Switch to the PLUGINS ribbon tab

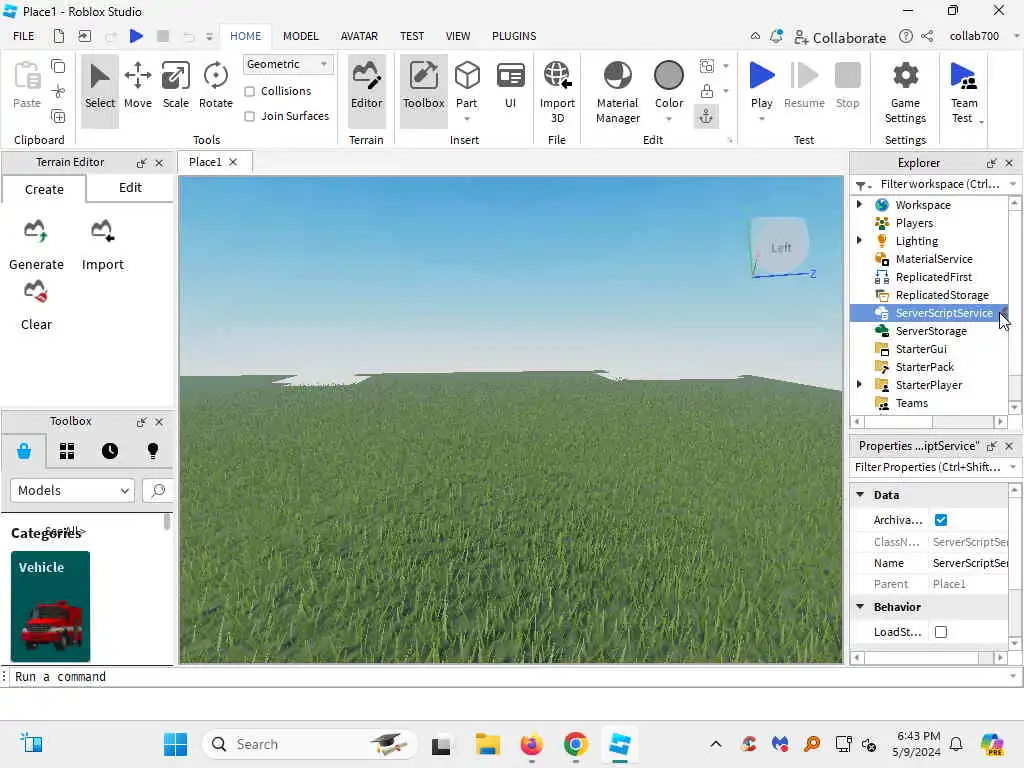(514, 36)
